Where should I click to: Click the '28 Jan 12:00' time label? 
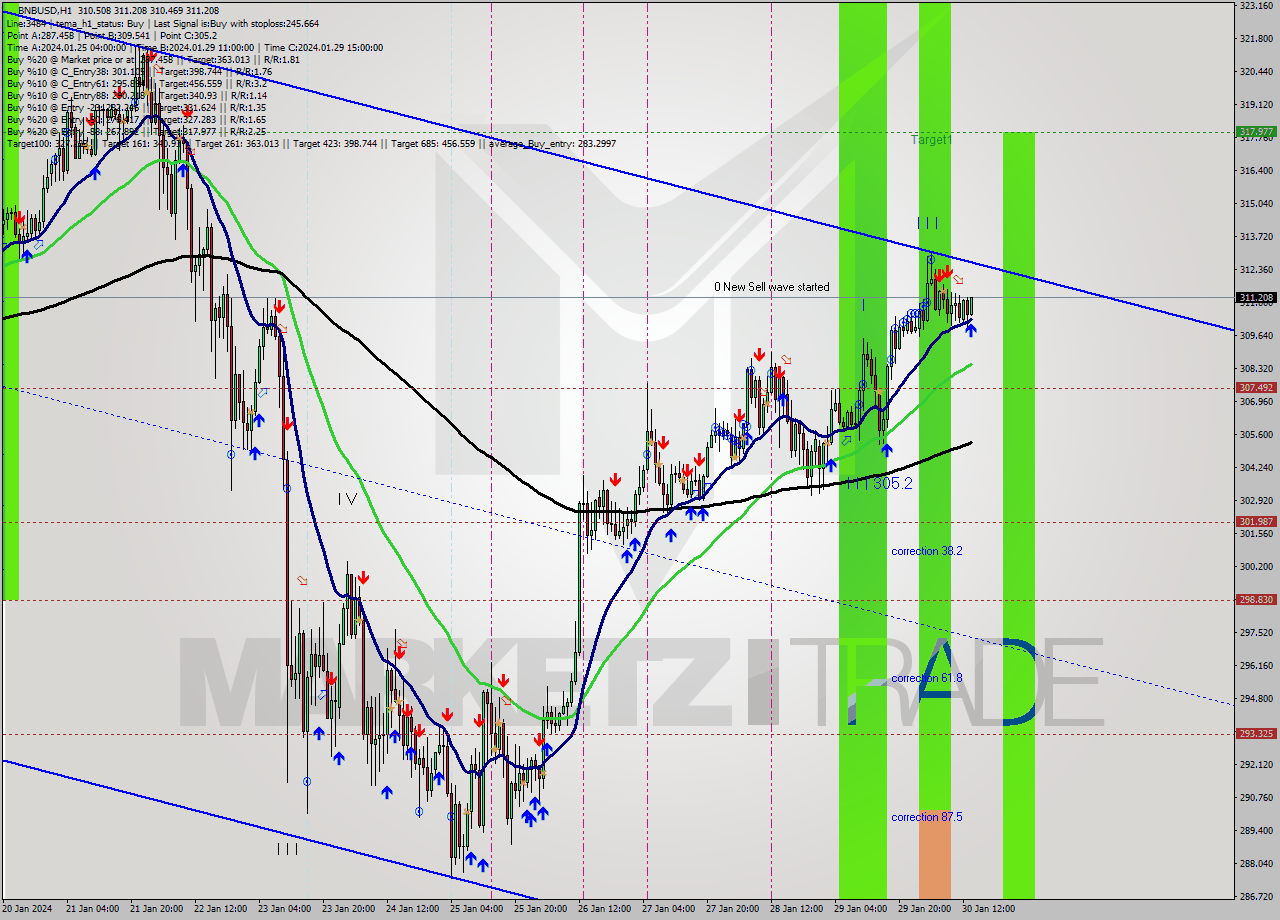pyautogui.click(x=798, y=909)
